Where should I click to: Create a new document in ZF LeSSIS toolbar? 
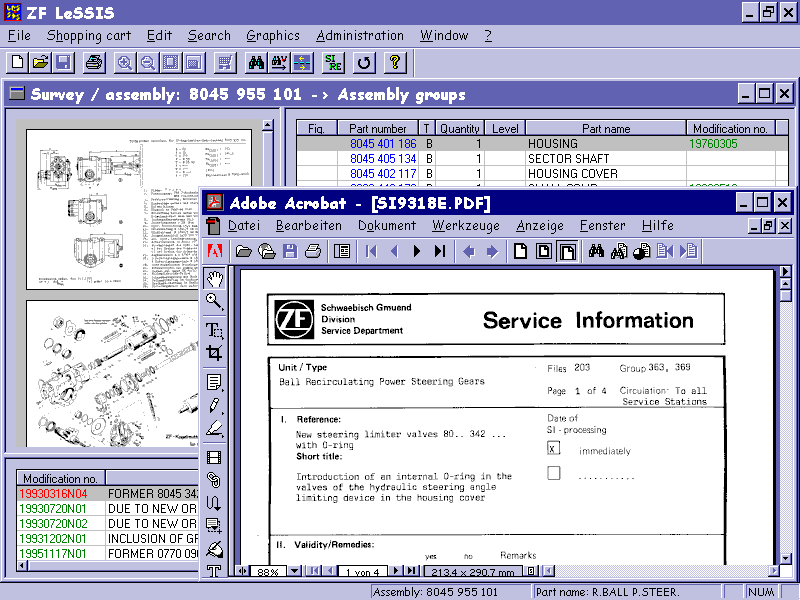coord(17,63)
